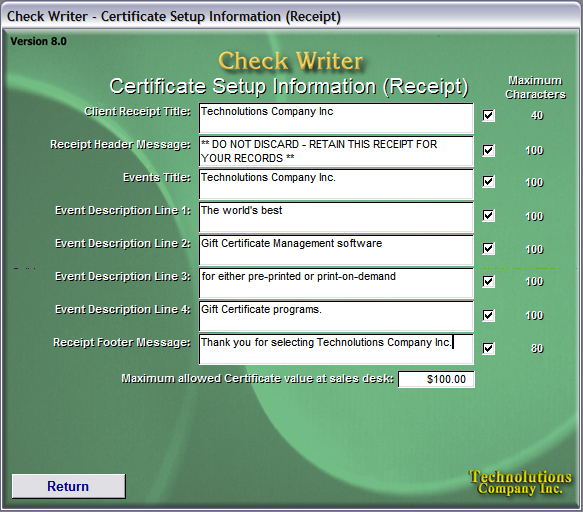Toggle Event Description Line 2 checkbox
Image resolution: width=583 pixels, height=512 pixels.
point(488,248)
